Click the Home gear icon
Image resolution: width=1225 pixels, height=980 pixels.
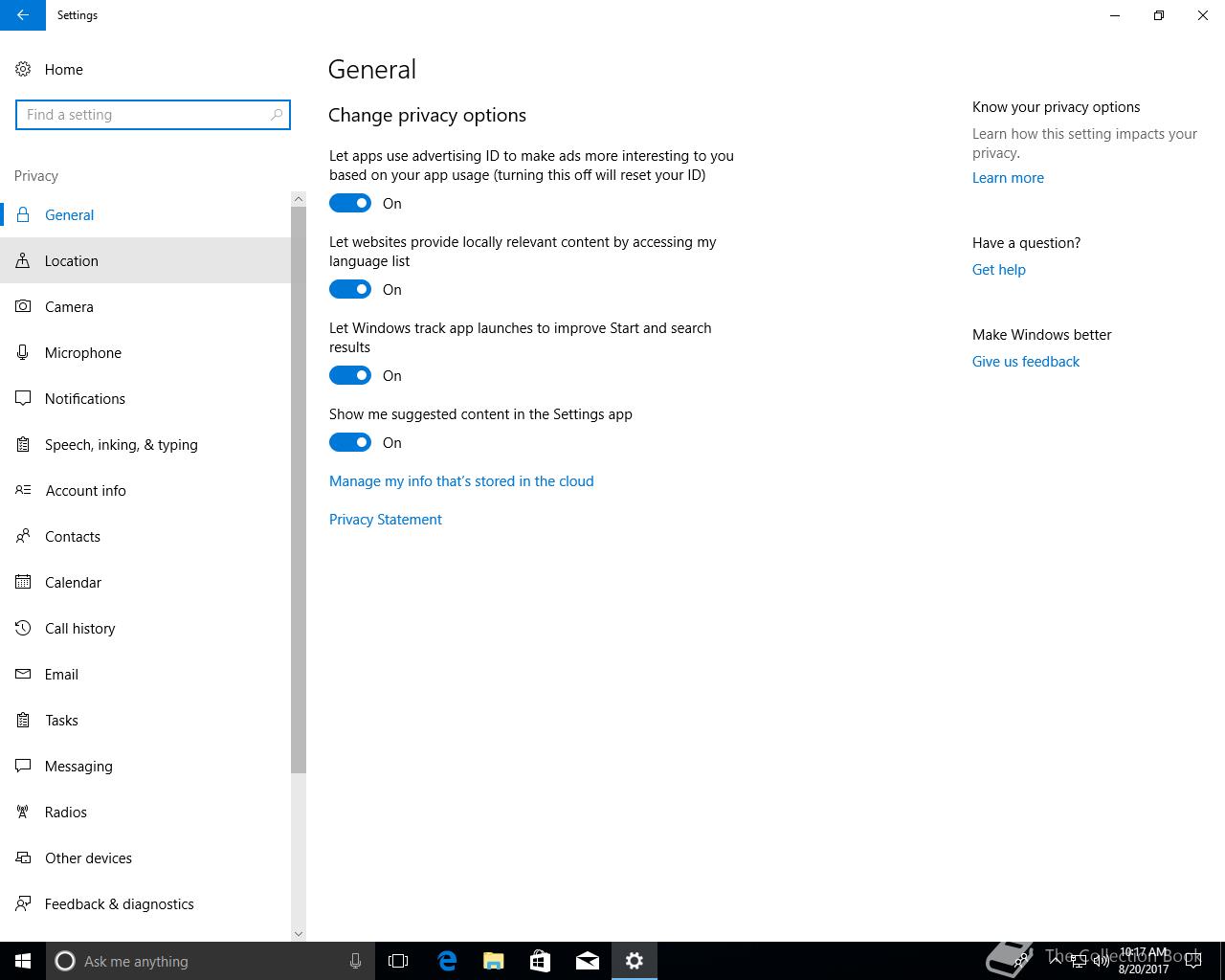(x=23, y=69)
